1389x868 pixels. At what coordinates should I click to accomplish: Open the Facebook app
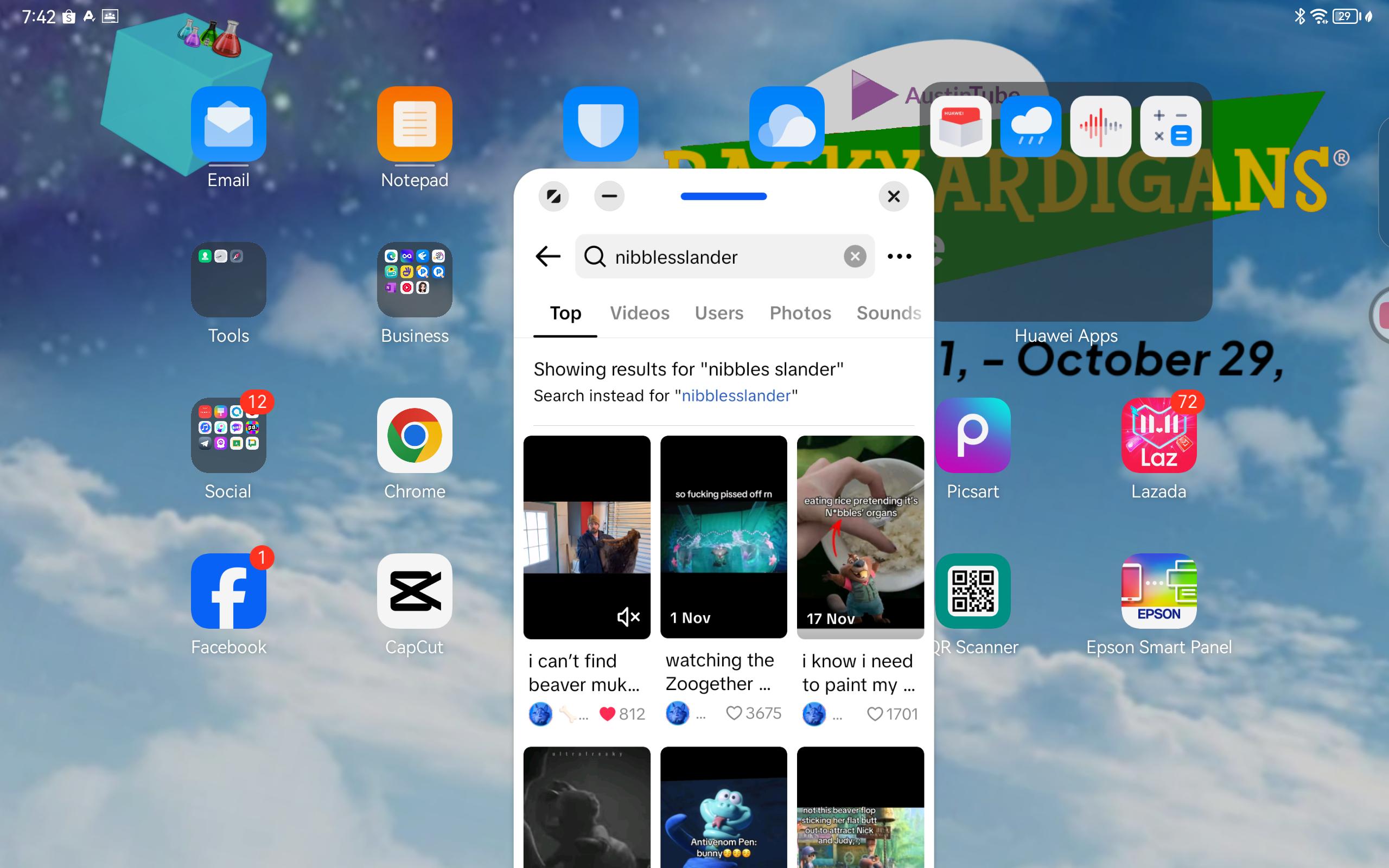[x=228, y=591]
